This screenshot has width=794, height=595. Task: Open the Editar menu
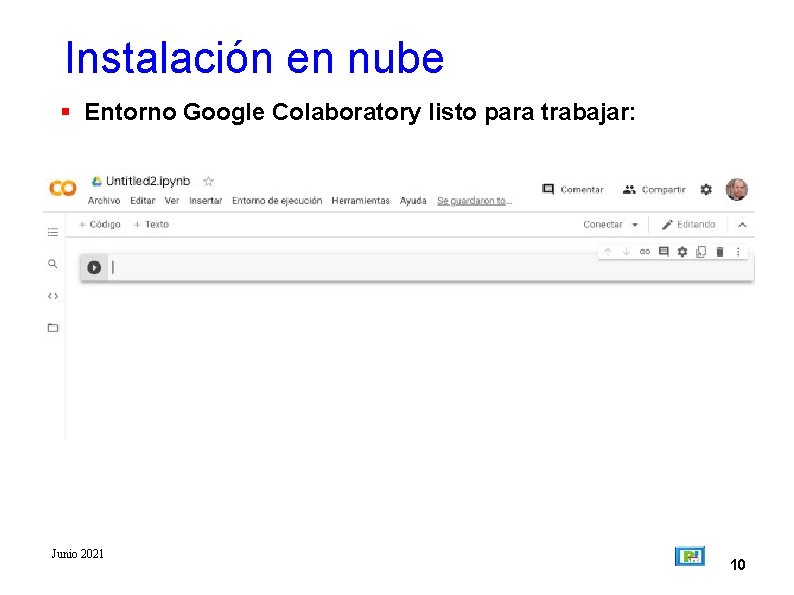click(x=143, y=201)
